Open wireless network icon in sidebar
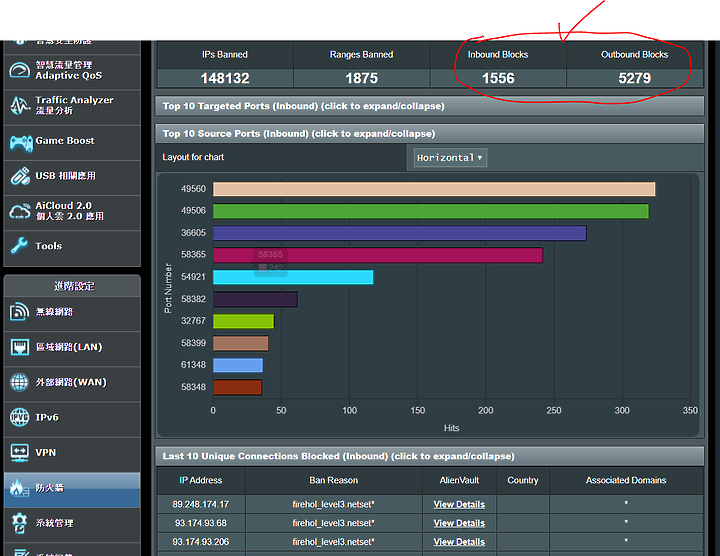720x556 pixels. click(19, 312)
